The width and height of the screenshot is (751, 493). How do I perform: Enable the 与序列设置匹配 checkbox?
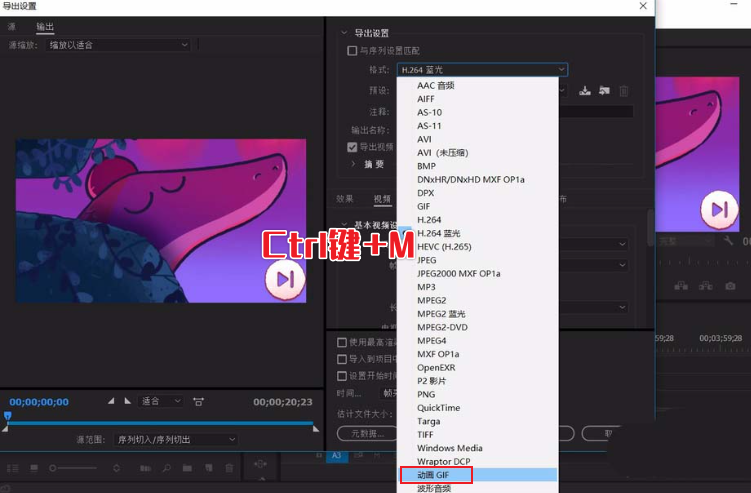pyautogui.click(x=352, y=51)
